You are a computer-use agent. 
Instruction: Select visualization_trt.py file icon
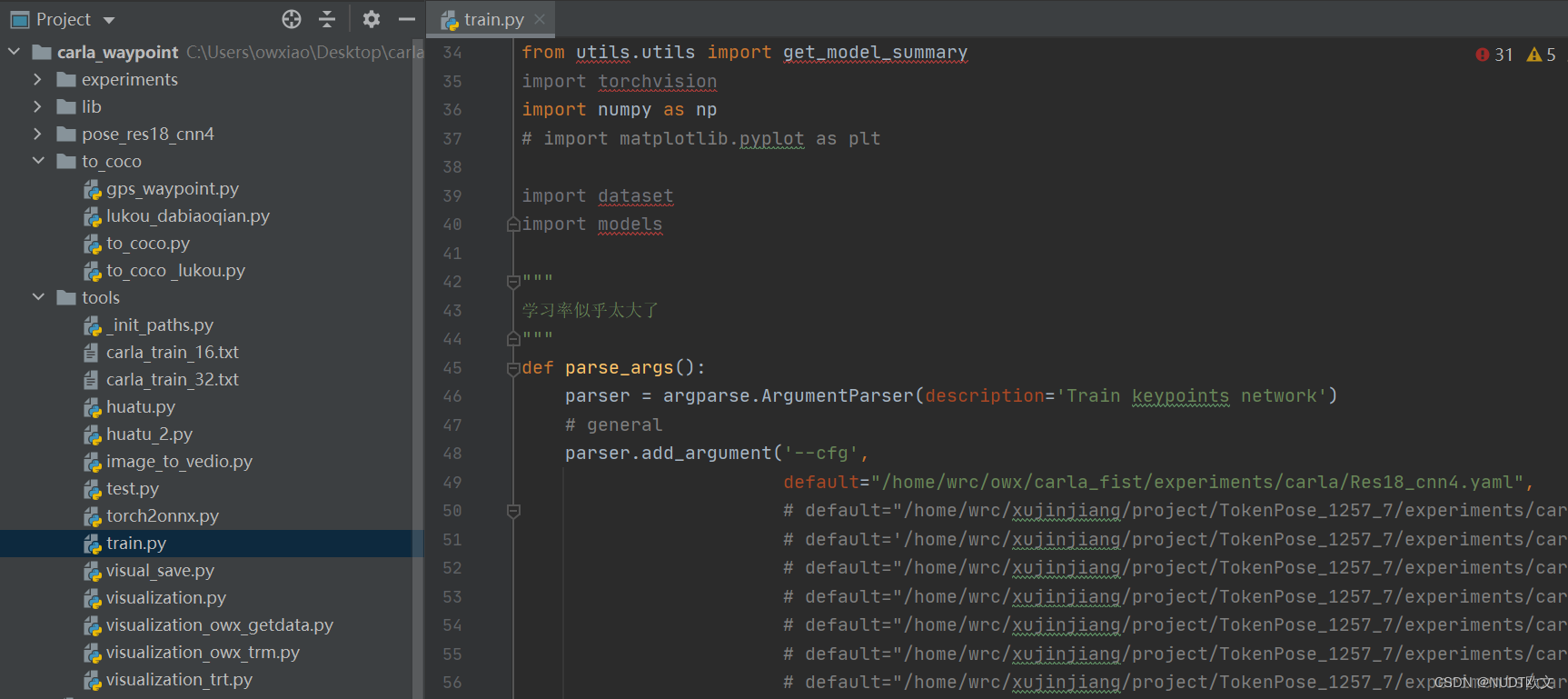[92, 680]
